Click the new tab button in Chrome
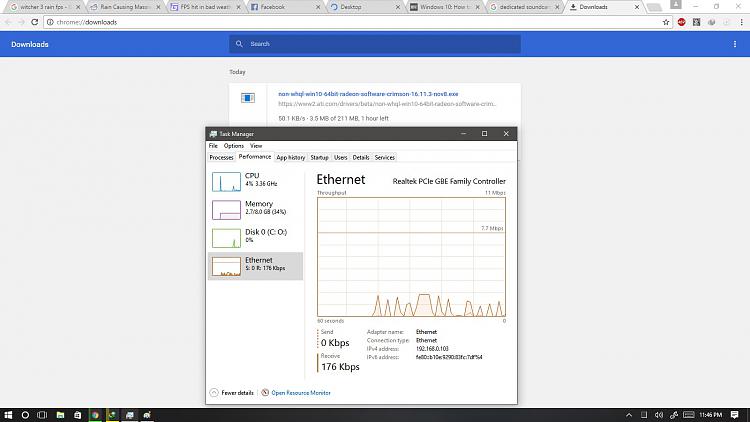The height and width of the screenshot is (422, 750). [x=653, y=7]
